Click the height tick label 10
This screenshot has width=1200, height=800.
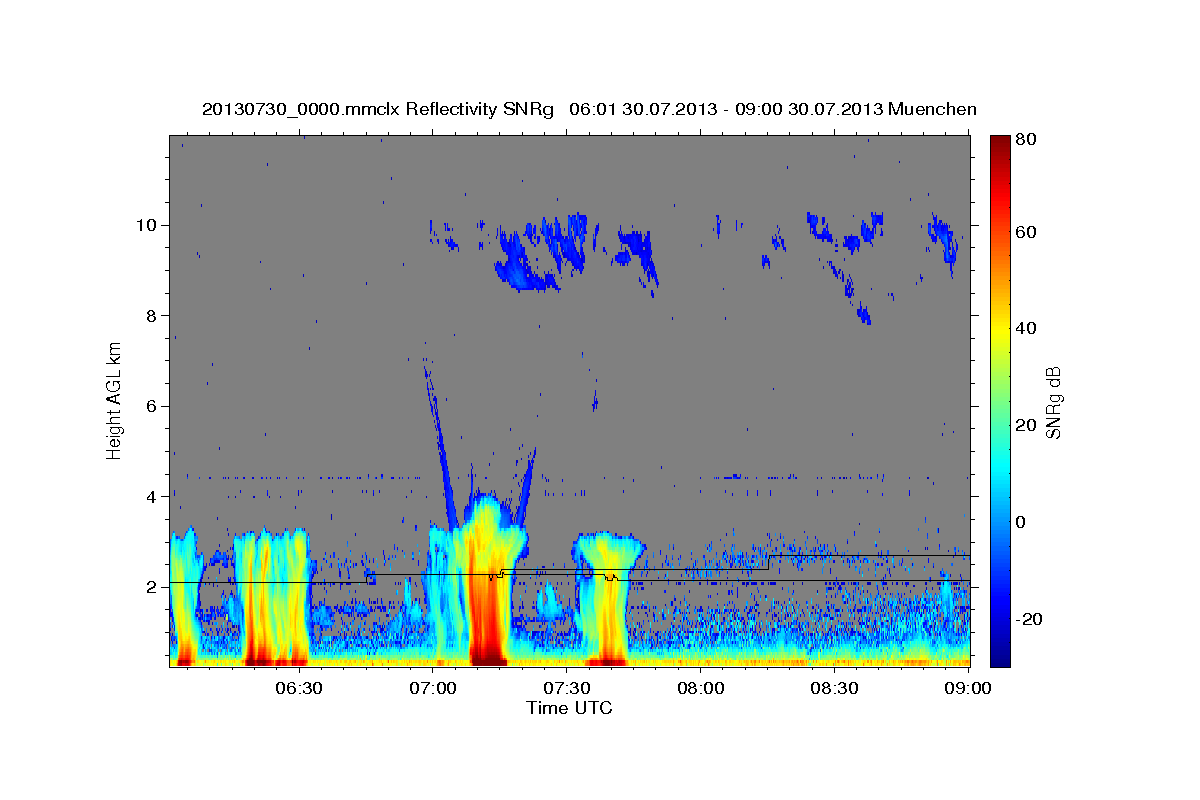pos(144,224)
